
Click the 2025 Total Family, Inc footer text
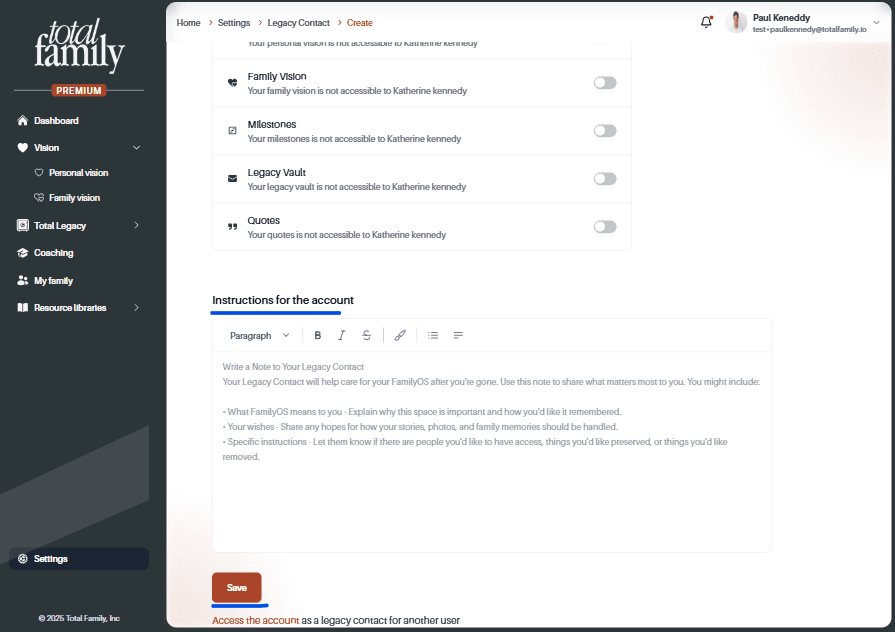point(79,618)
